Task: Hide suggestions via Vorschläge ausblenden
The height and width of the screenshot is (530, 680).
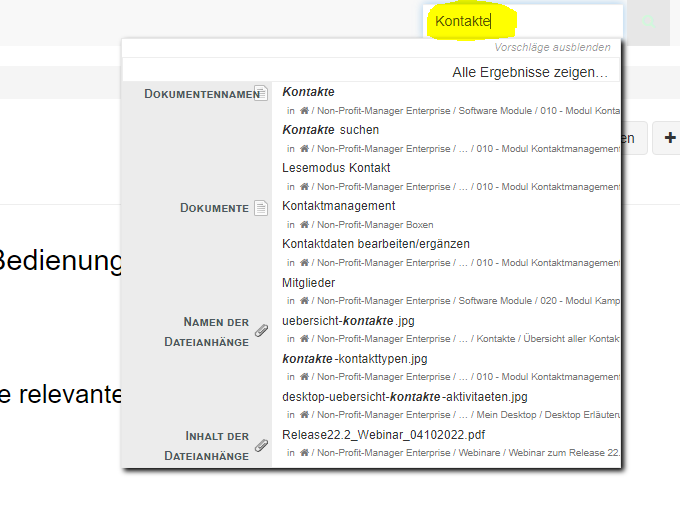Action: tap(551, 47)
